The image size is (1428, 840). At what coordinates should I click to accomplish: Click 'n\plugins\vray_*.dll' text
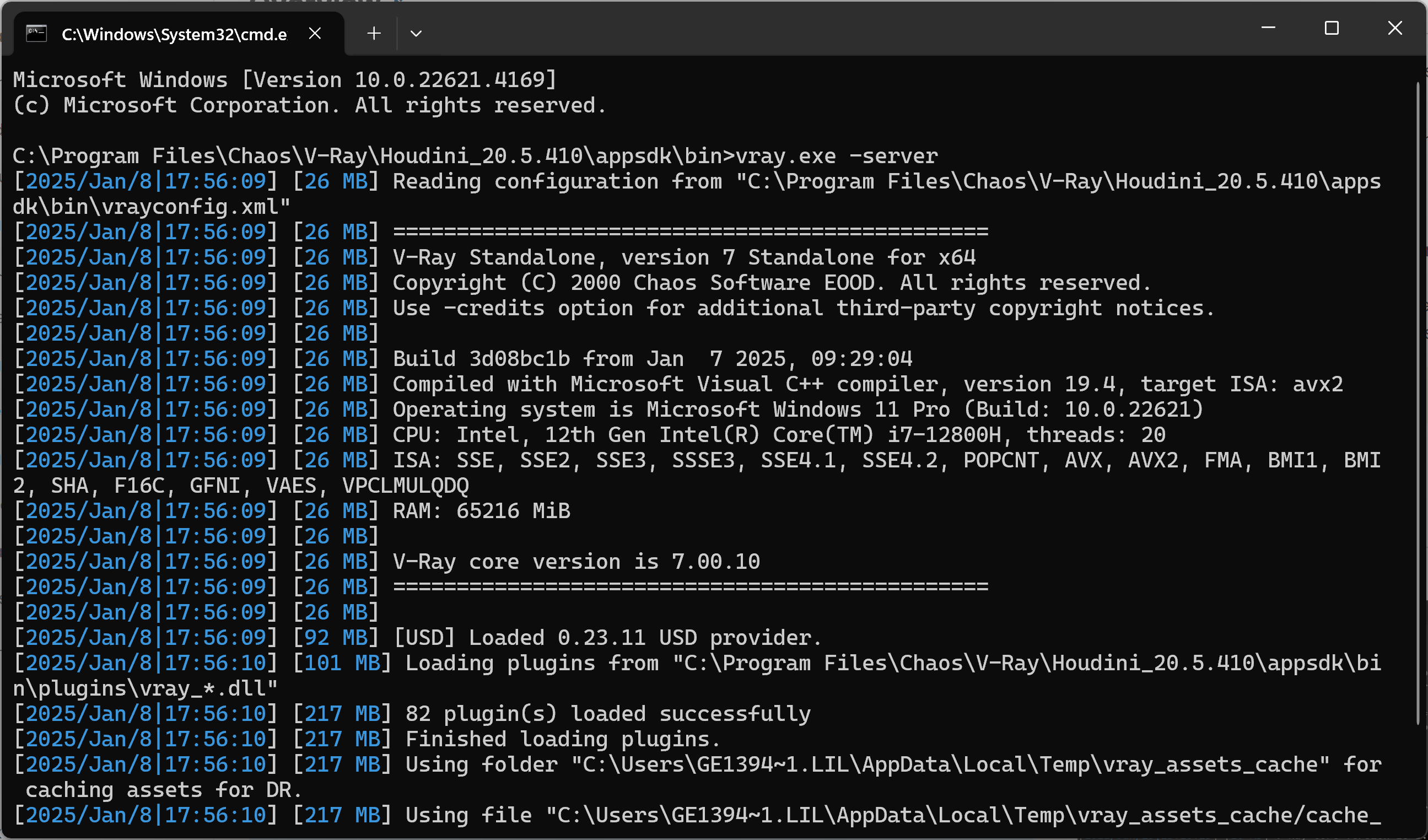(145, 688)
